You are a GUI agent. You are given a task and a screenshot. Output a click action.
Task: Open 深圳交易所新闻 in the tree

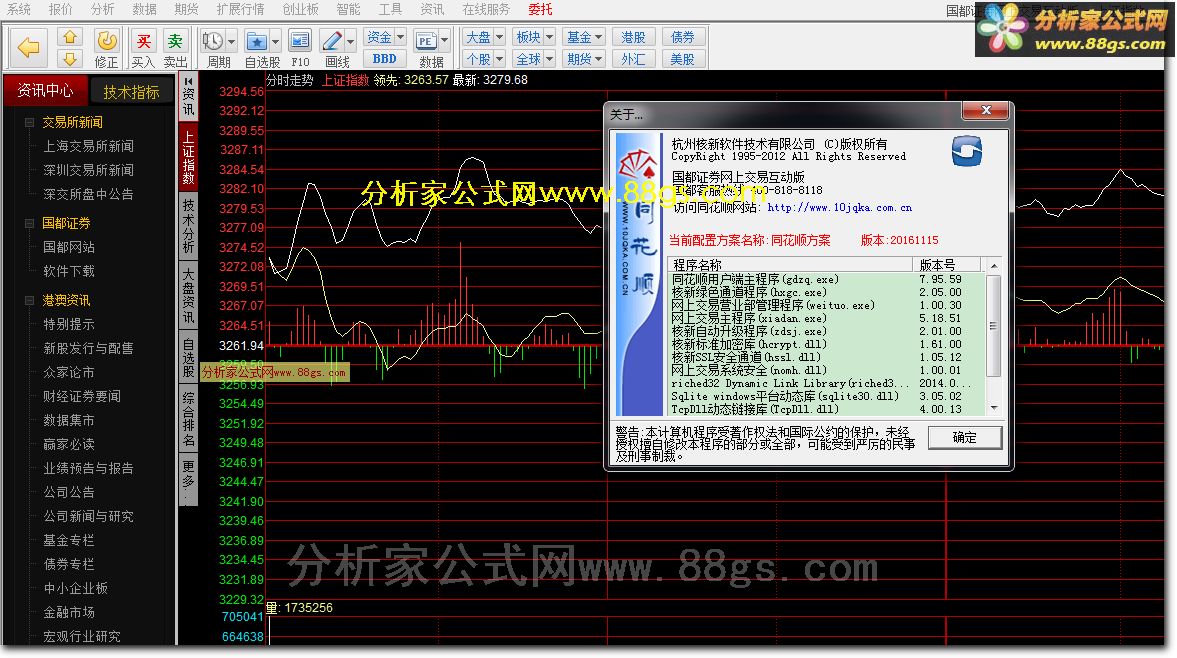[x=89, y=170]
